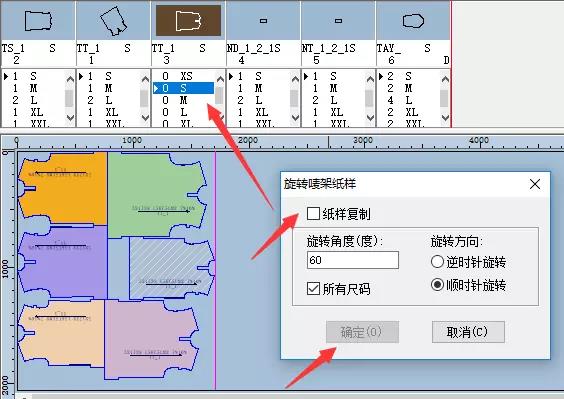This screenshot has height=399, width=564.
Task: Select the rotated TT_1 piece thumbnail numbered 1
Action: click(113, 21)
